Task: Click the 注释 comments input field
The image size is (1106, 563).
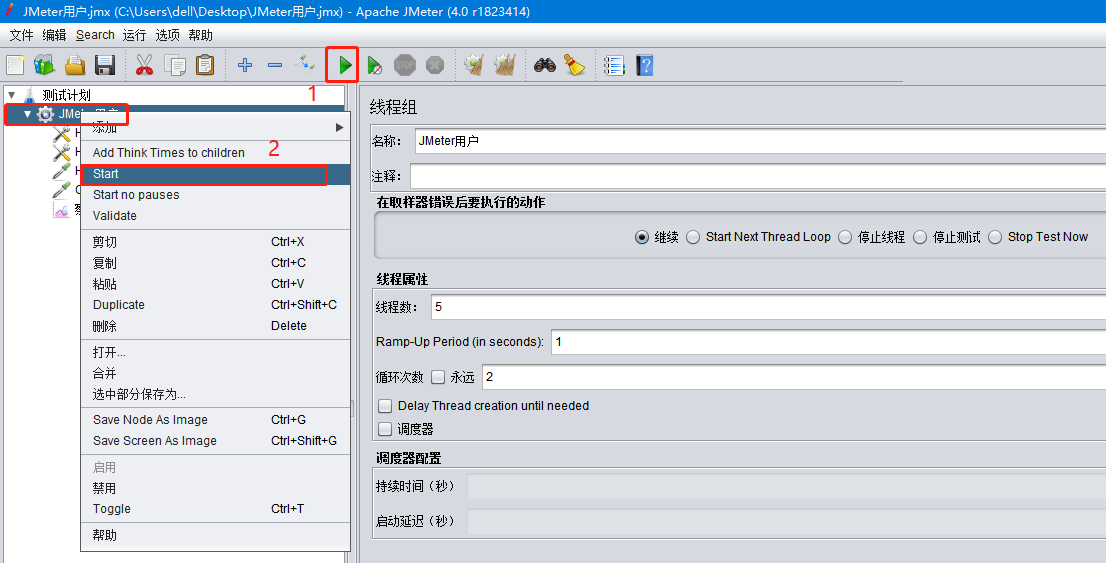Action: point(758,176)
